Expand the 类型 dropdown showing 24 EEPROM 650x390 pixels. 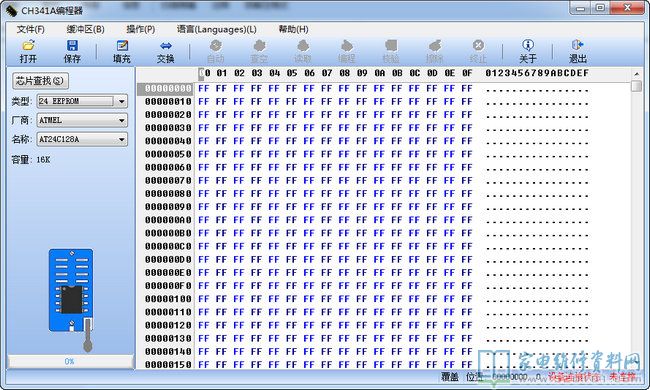point(121,101)
